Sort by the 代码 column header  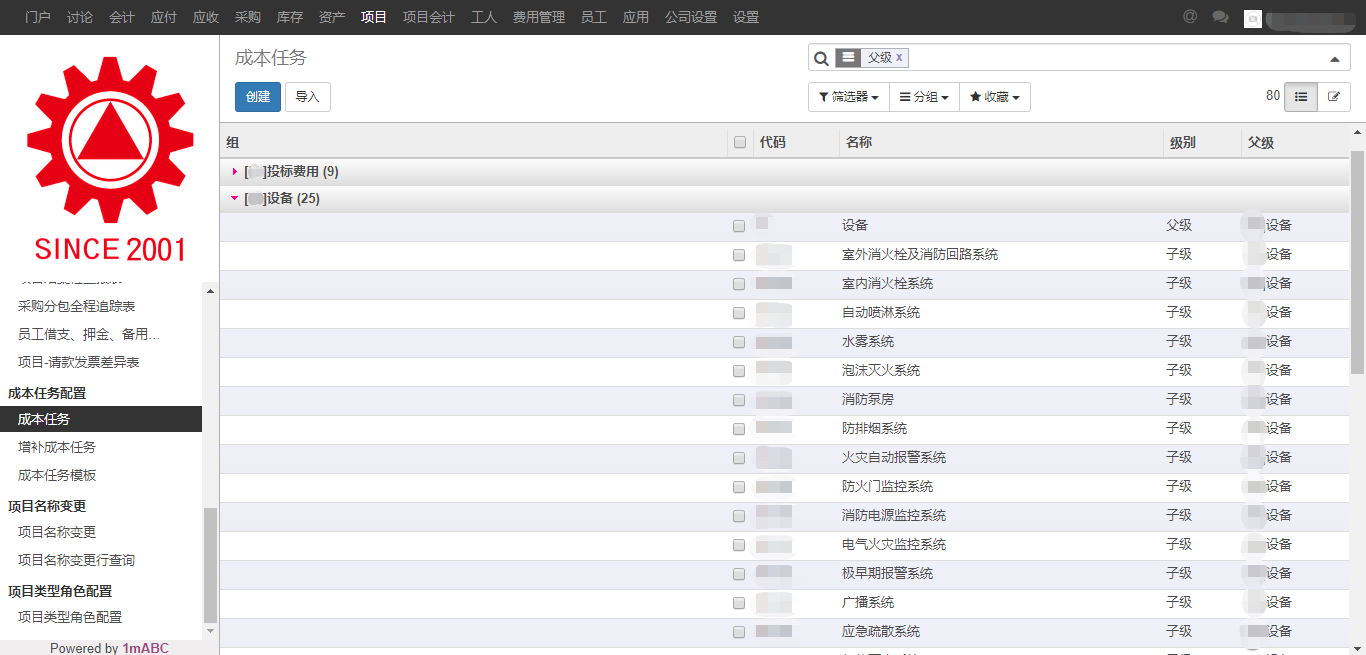pyautogui.click(x=773, y=143)
